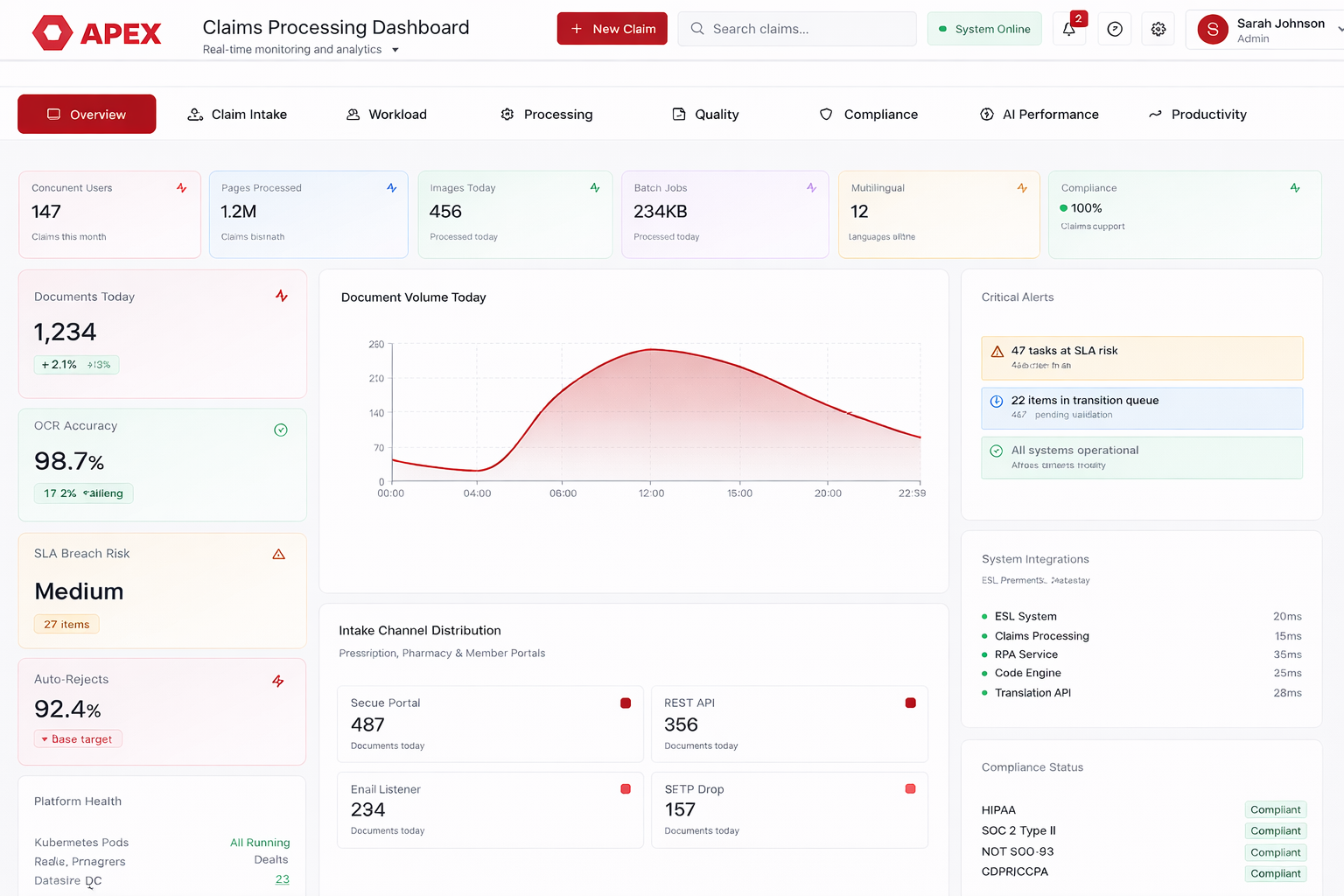The width and height of the screenshot is (1344, 896).
Task: Expand the dashboard subtitle dropdown arrow
Action: tap(395, 50)
